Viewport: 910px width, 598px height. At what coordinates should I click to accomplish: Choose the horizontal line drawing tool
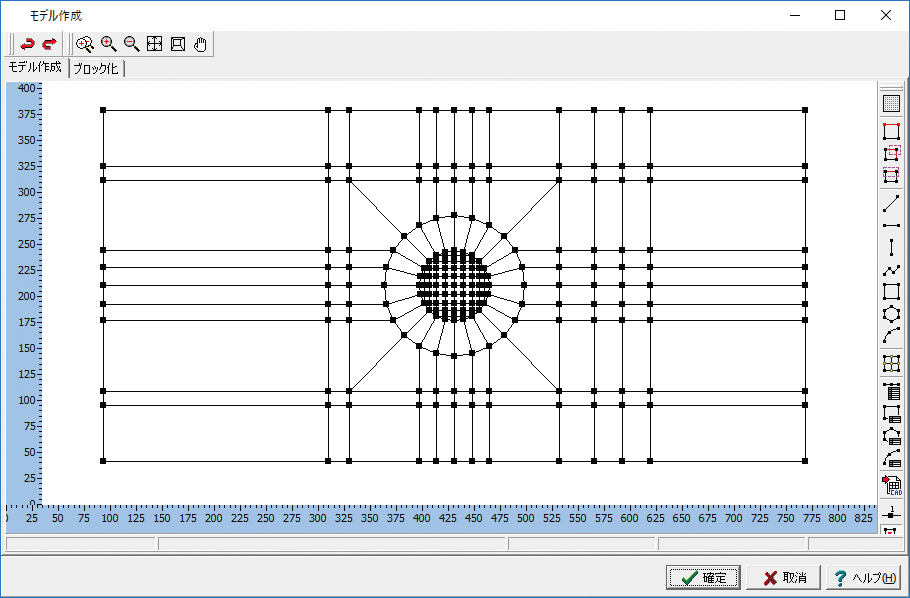pyautogui.click(x=891, y=225)
